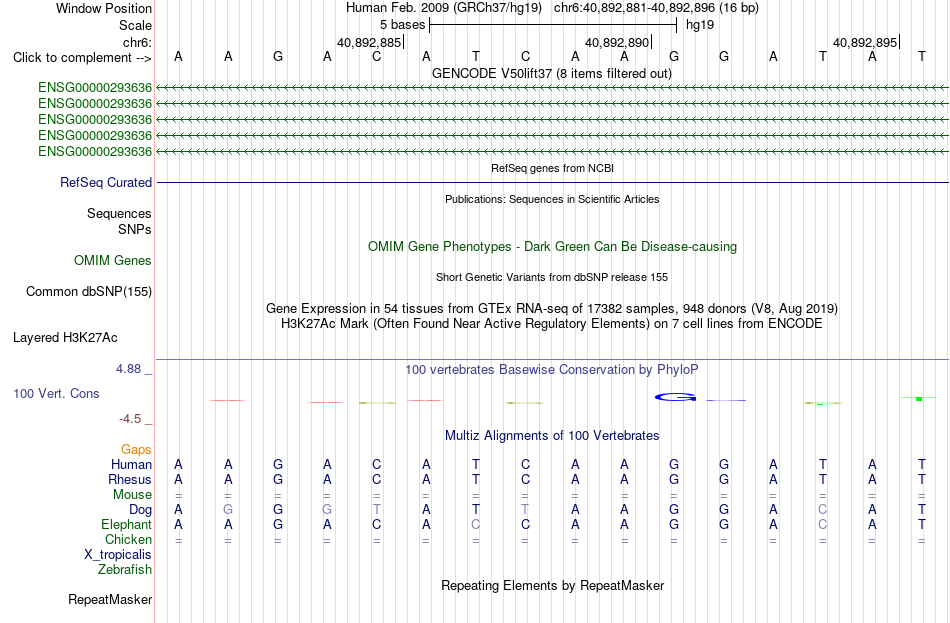Click the chr6: base position label
This screenshot has width=950, height=623.
[137, 42]
